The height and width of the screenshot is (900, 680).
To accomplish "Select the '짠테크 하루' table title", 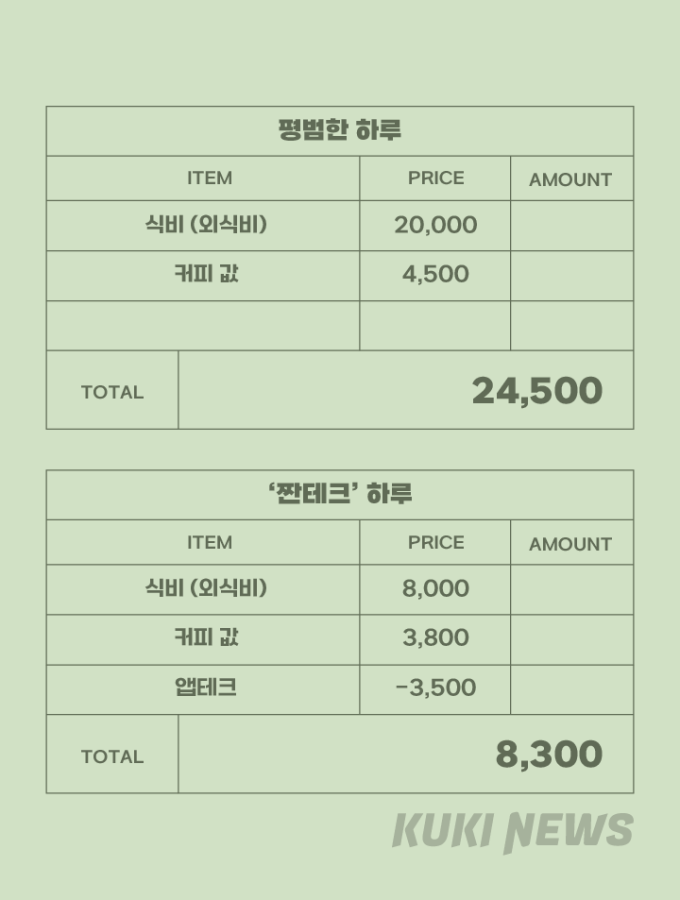I will point(340,494).
